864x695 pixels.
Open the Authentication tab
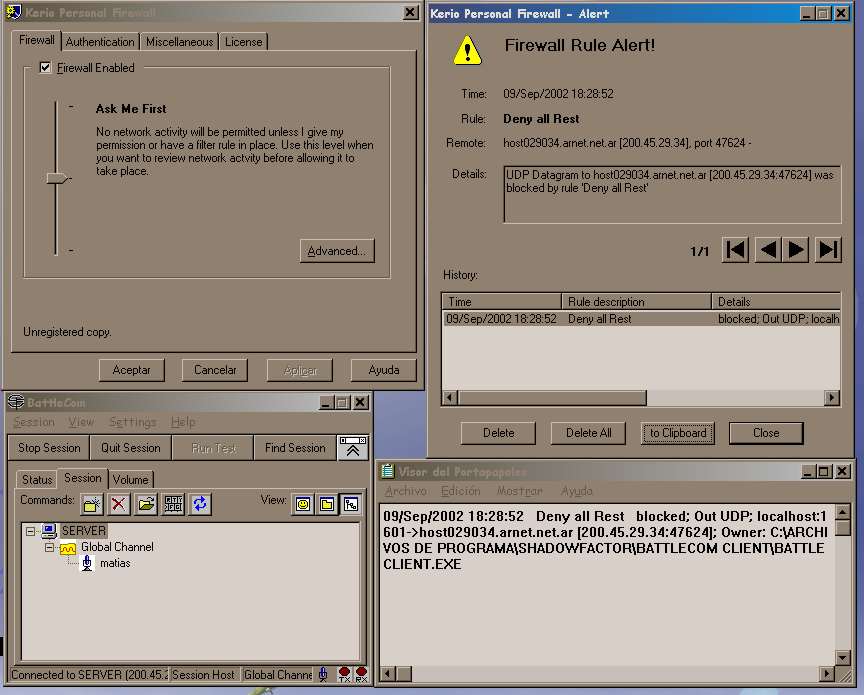100,42
